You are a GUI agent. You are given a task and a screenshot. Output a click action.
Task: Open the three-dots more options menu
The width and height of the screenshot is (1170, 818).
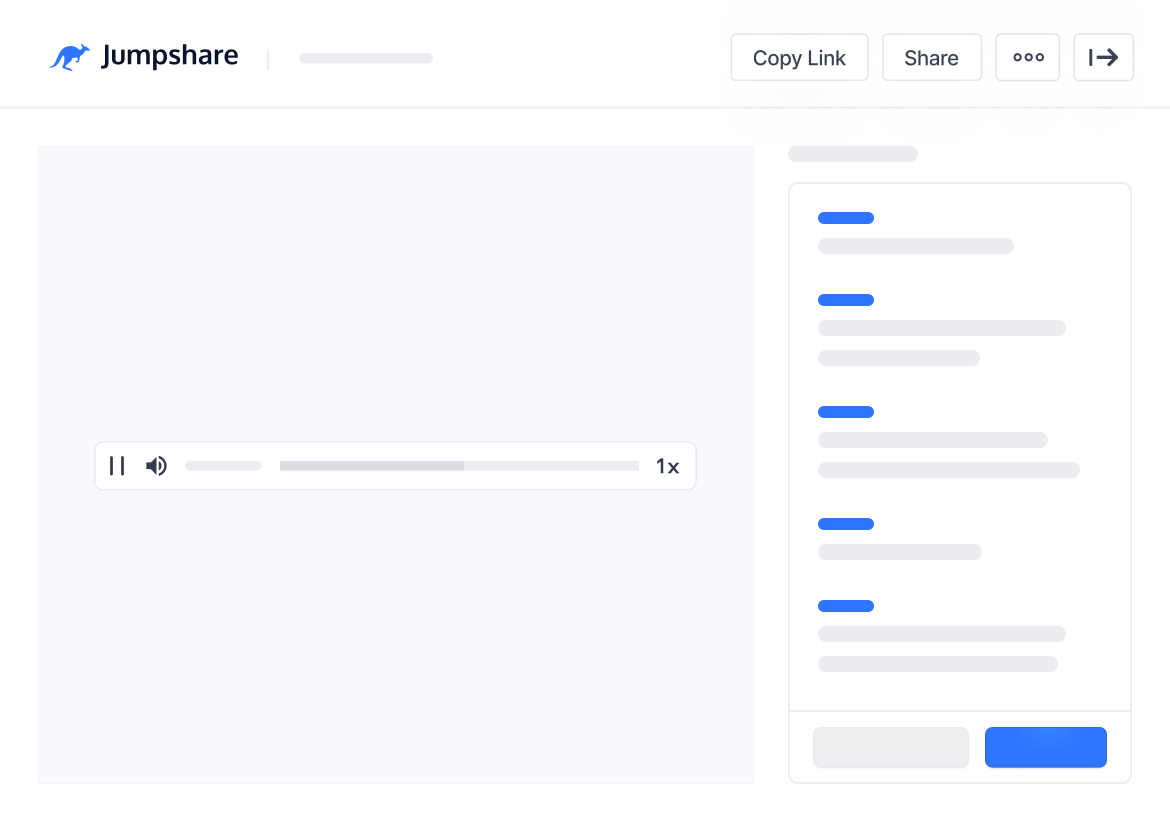1028,58
